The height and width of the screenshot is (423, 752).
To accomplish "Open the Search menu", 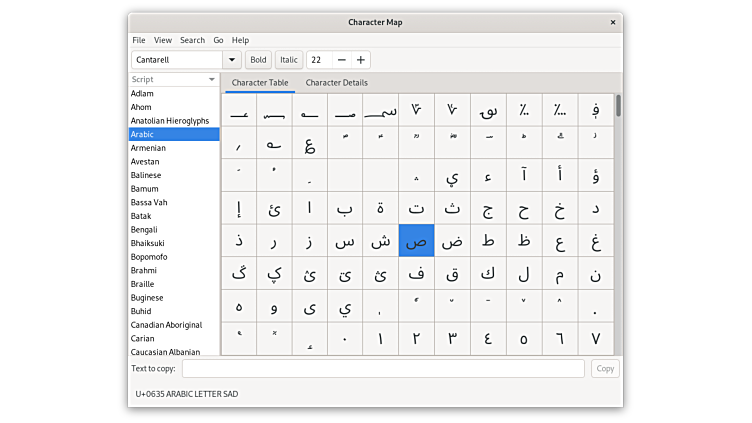I will 192,40.
